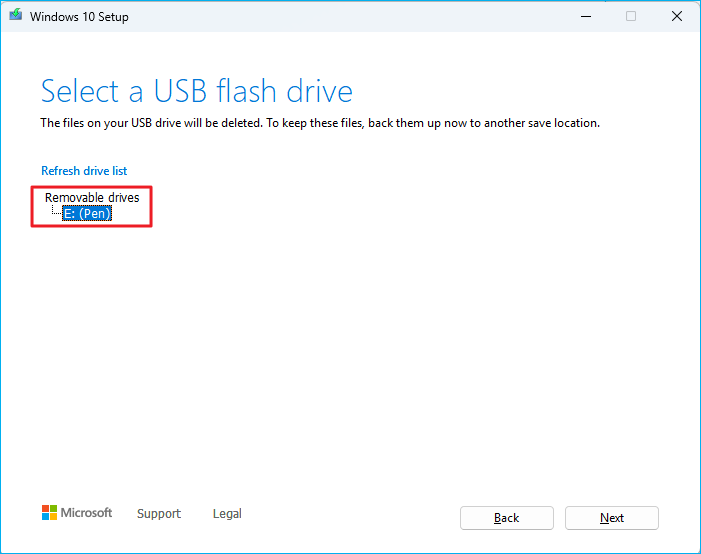The image size is (701, 554).
Task: Click the dotted tree connector beside E: (Pen)
Action: click(56, 213)
